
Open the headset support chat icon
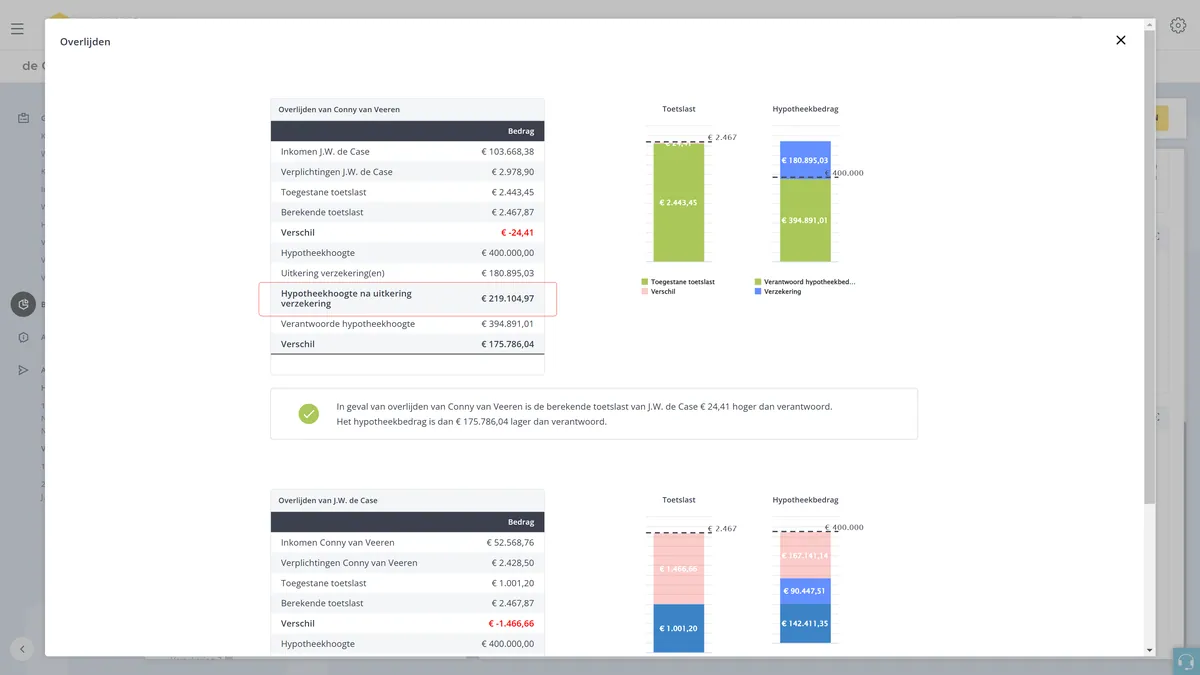[1186, 661]
